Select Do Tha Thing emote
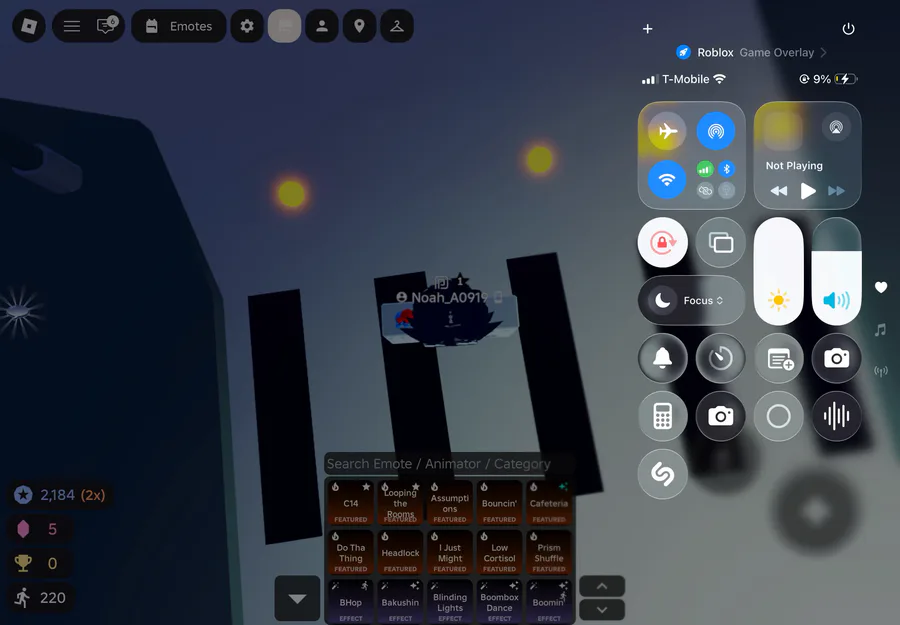 [351, 553]
